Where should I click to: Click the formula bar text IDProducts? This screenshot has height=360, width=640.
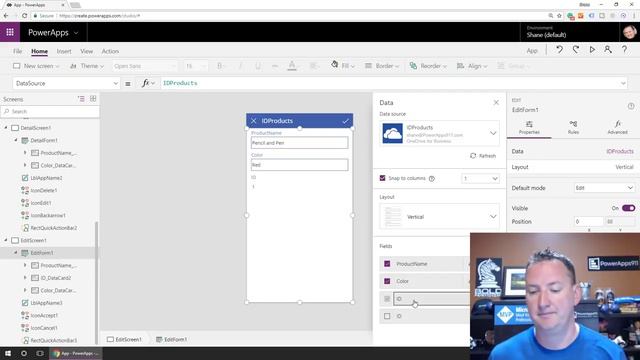tap(180, 83)
